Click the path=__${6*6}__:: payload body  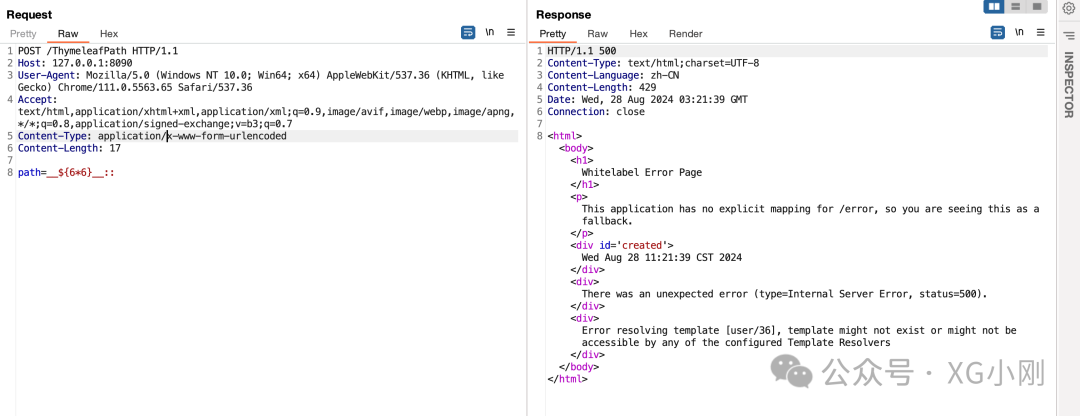click(x=66, y=173)
